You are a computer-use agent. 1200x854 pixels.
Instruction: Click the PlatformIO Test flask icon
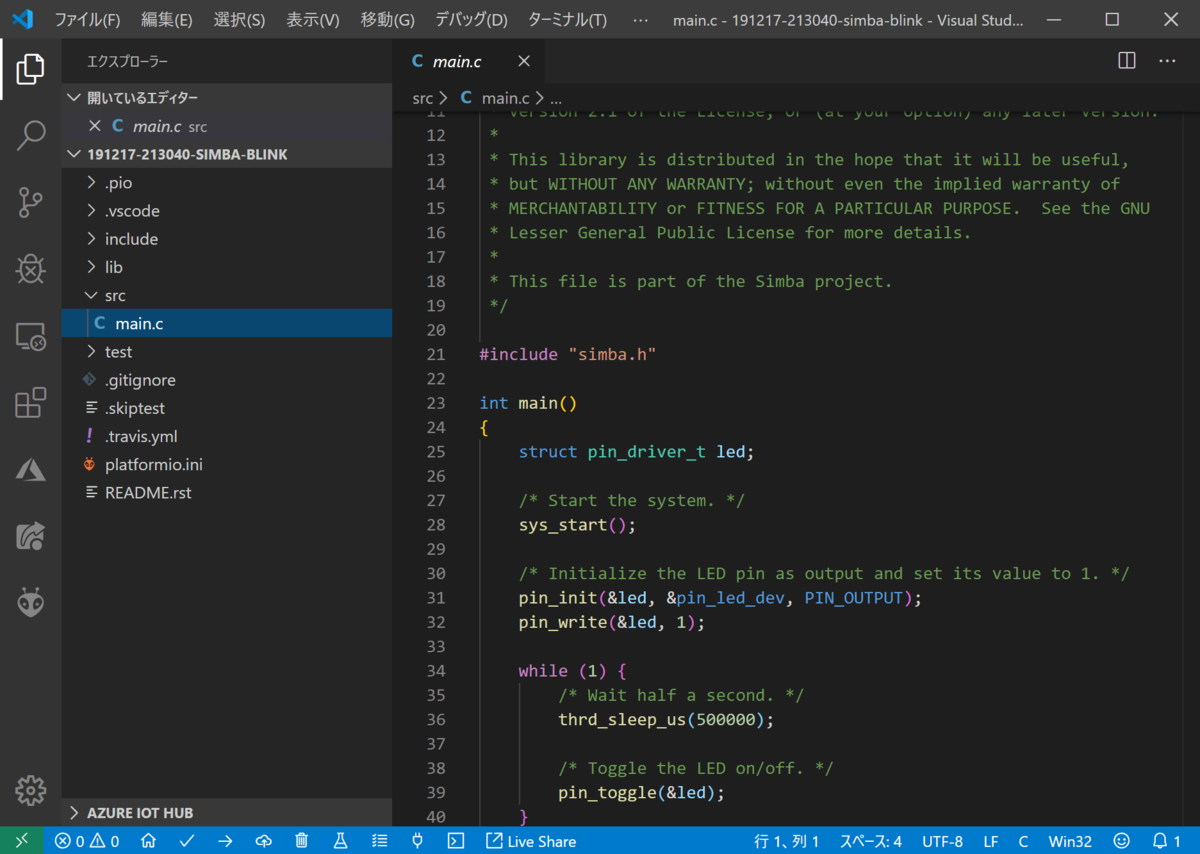click(x=340, y=841)
